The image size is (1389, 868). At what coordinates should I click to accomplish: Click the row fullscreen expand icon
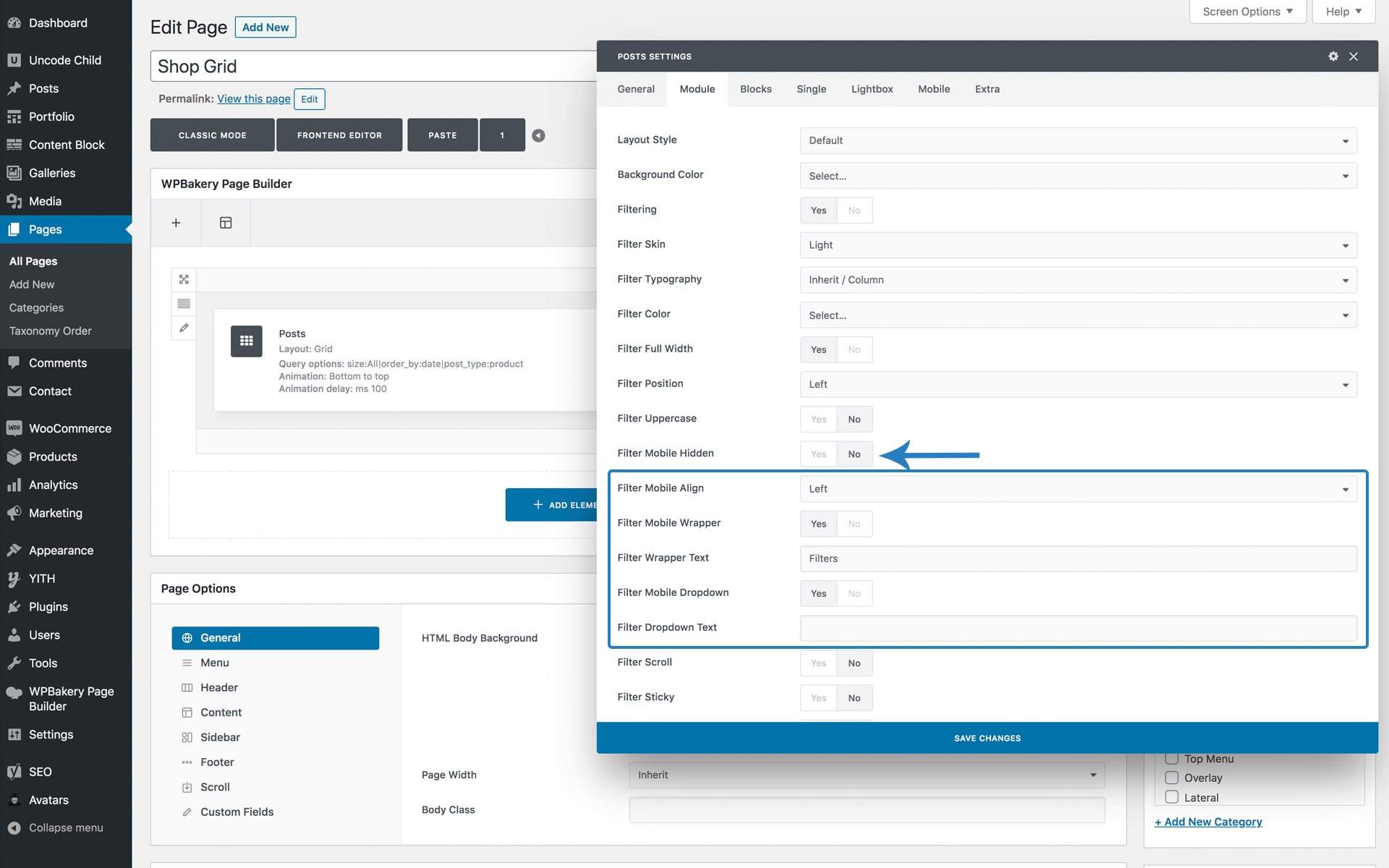point(184,279)
